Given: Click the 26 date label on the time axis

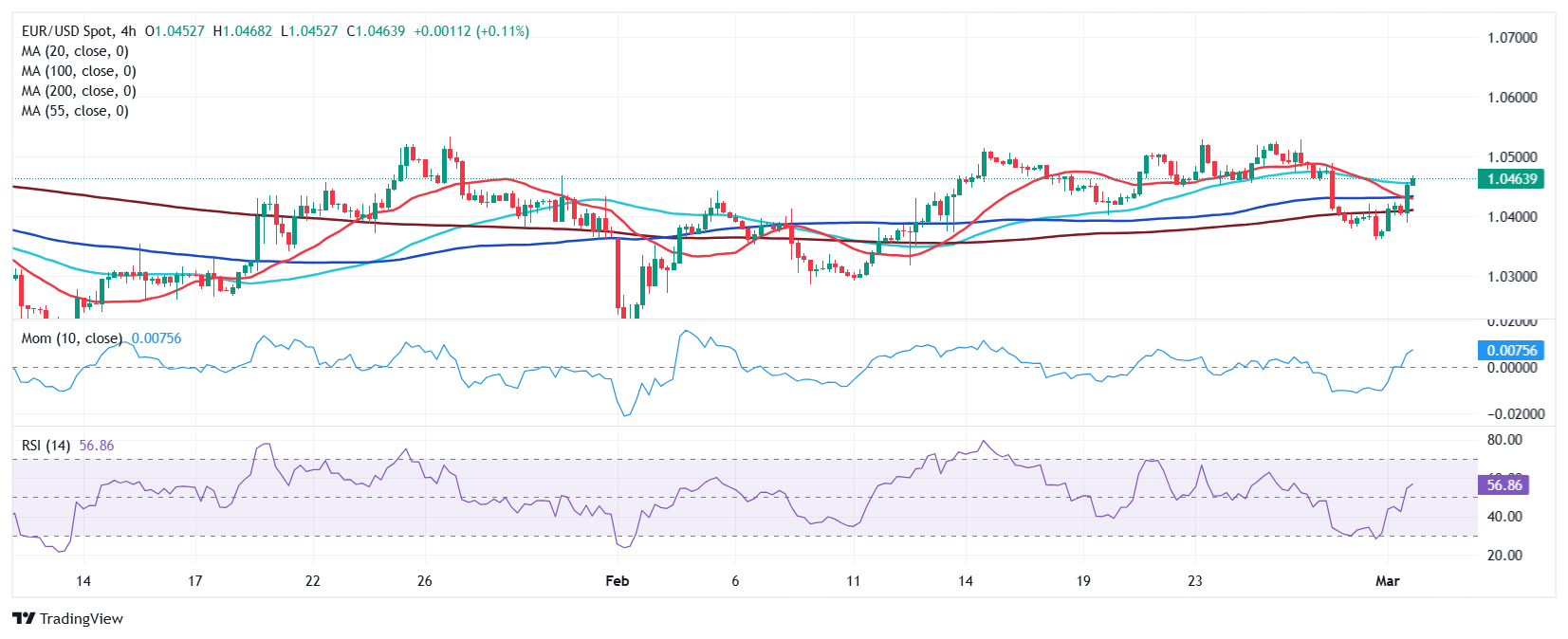Looking at the screenshot, I should point(424,580).
